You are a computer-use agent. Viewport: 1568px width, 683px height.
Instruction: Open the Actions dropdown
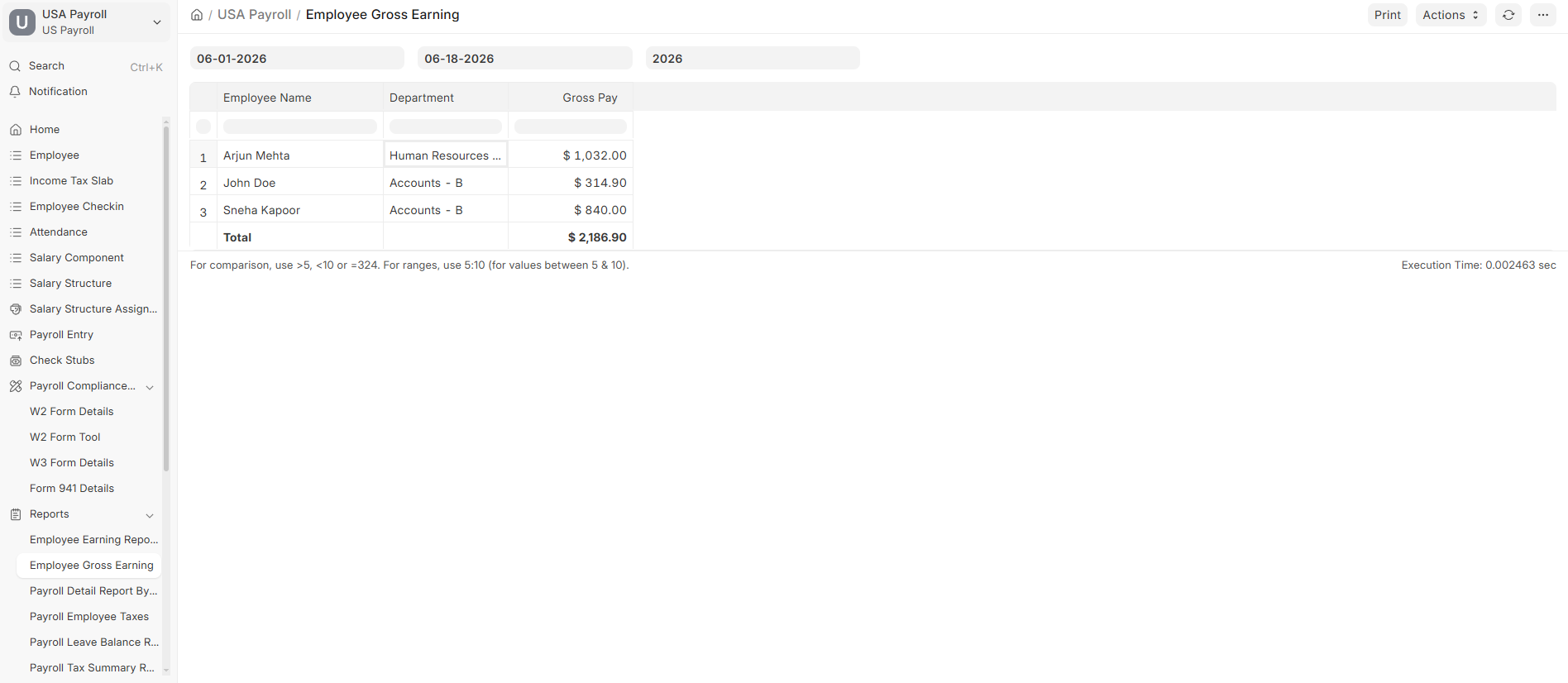click(x=1451, y=15)
